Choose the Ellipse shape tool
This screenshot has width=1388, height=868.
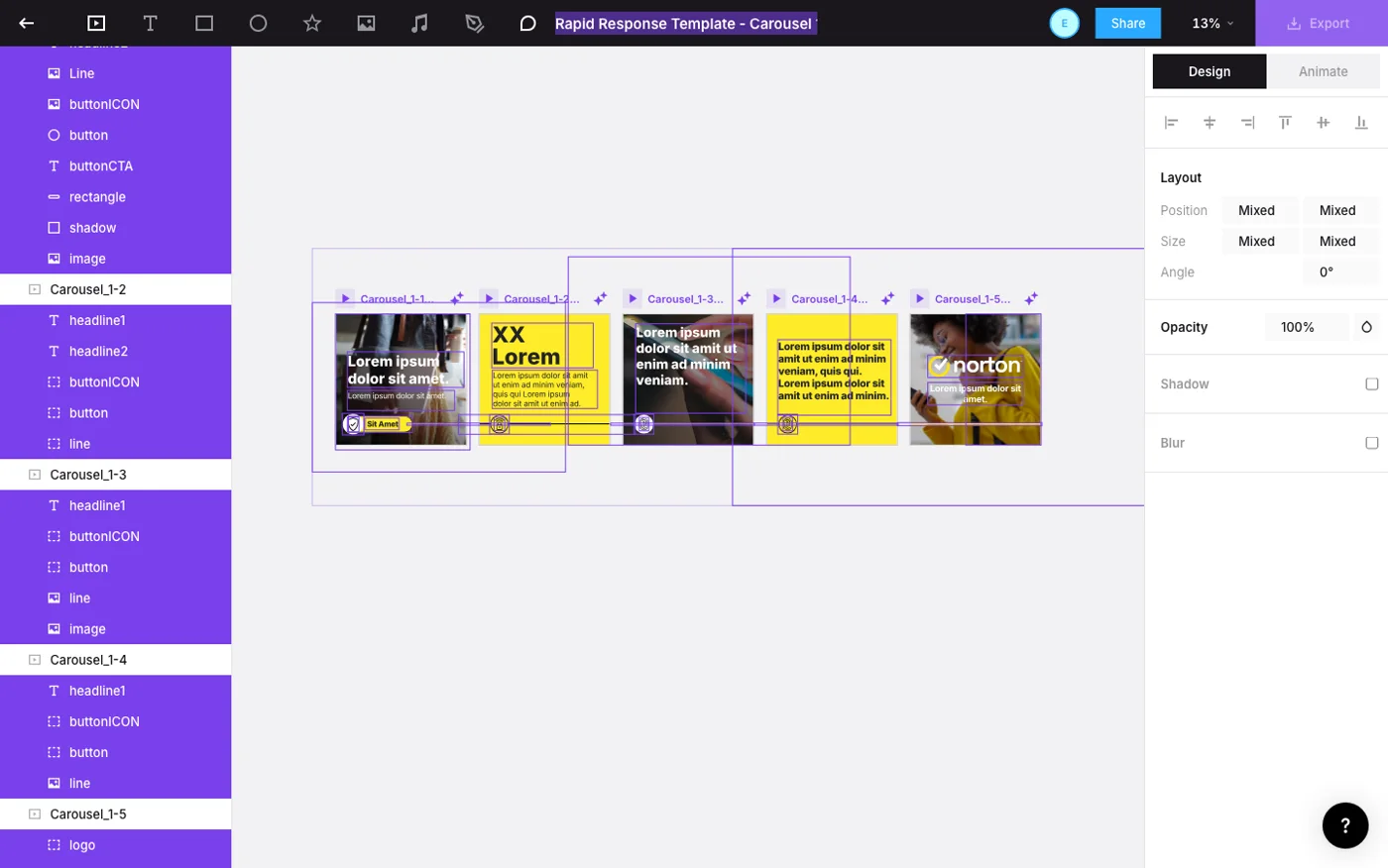click(x=258, y=23)
